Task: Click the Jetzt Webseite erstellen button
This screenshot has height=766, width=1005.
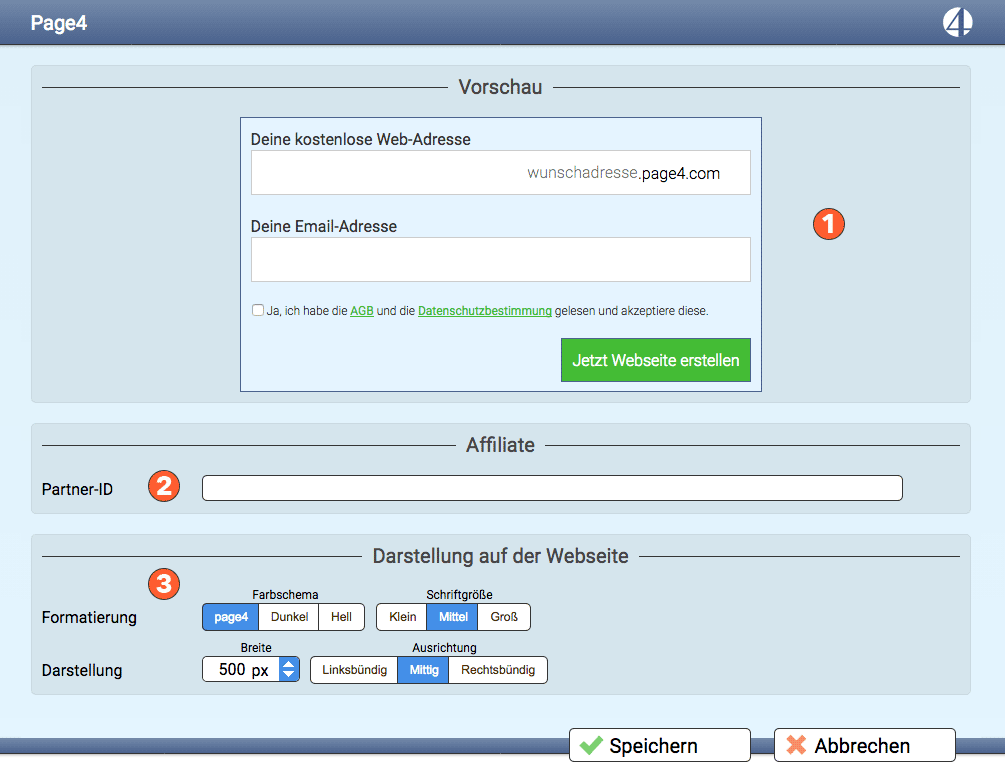Action: [656, 360]
